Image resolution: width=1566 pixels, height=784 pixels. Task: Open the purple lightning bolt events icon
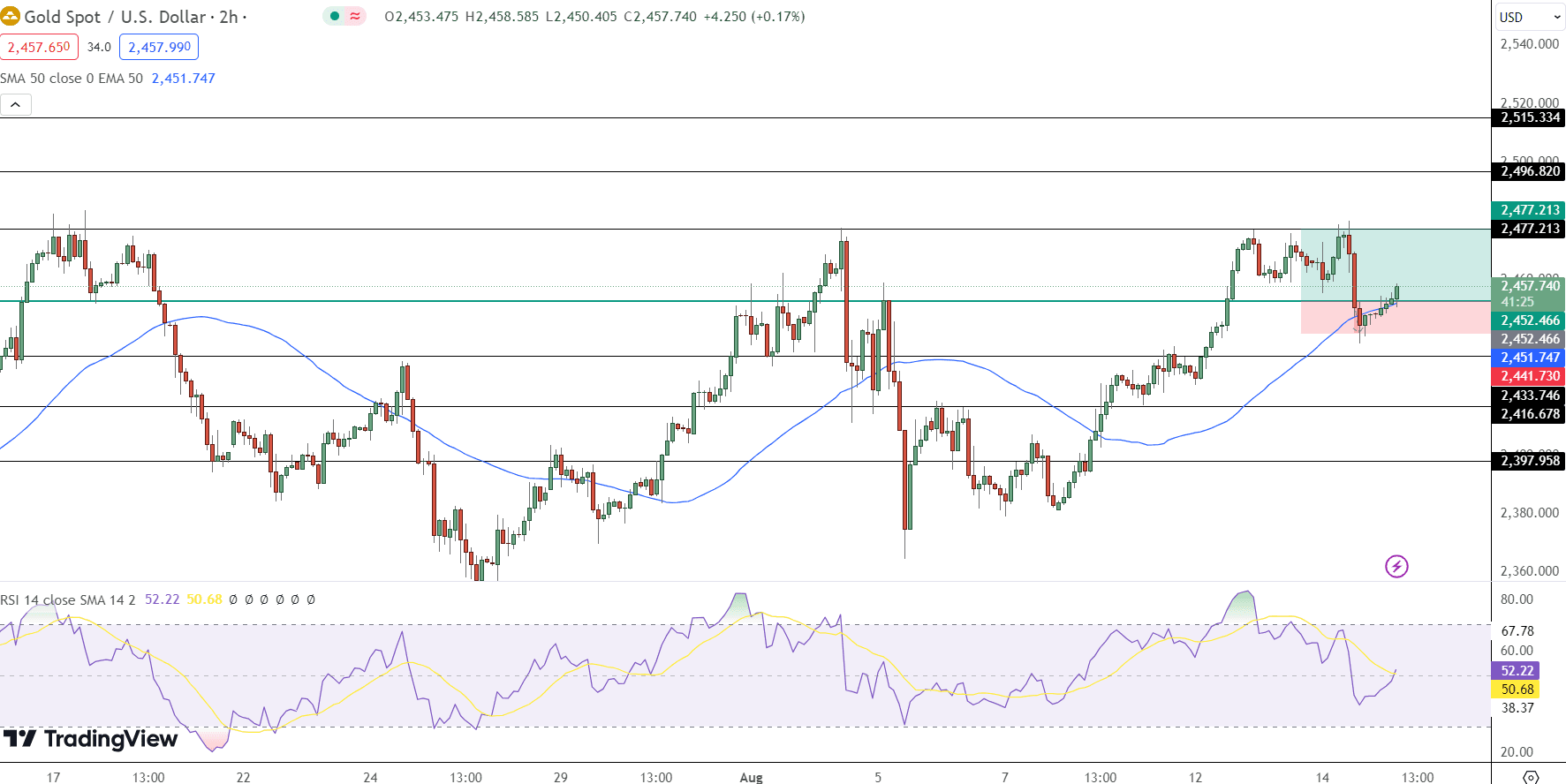tap(1396, 566)
